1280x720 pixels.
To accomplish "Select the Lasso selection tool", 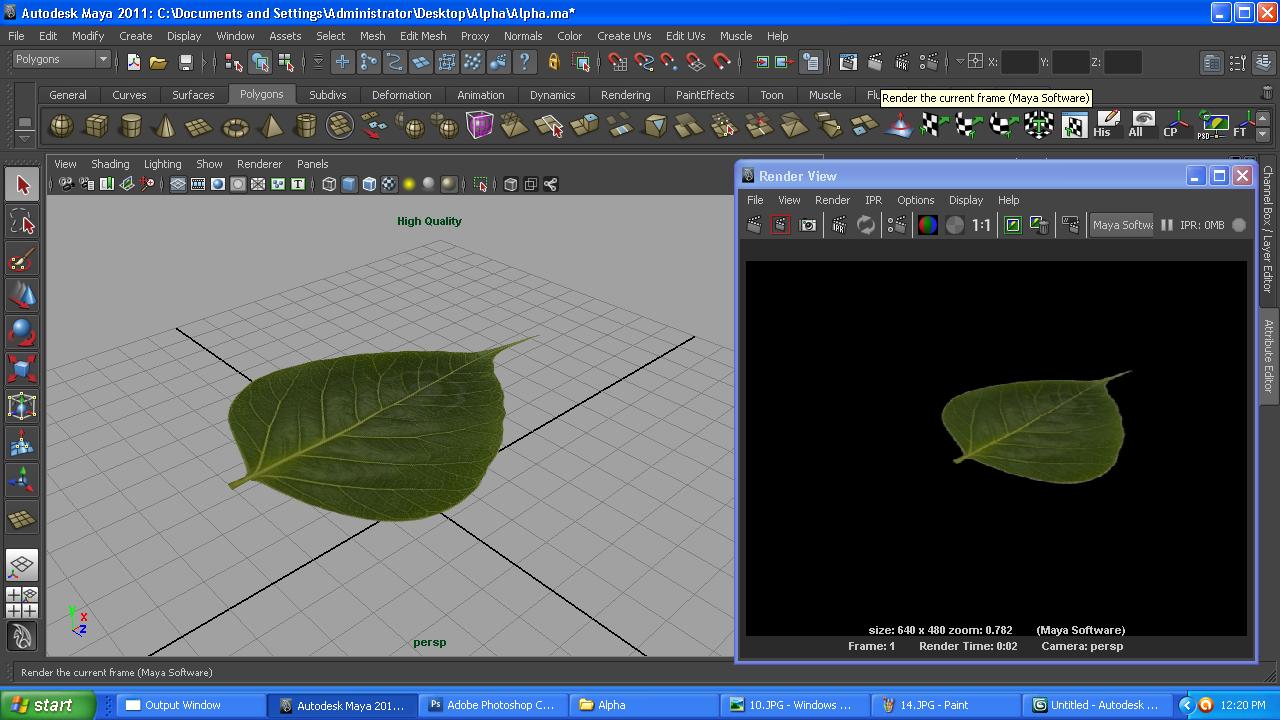I will click(x=22, y=223).
